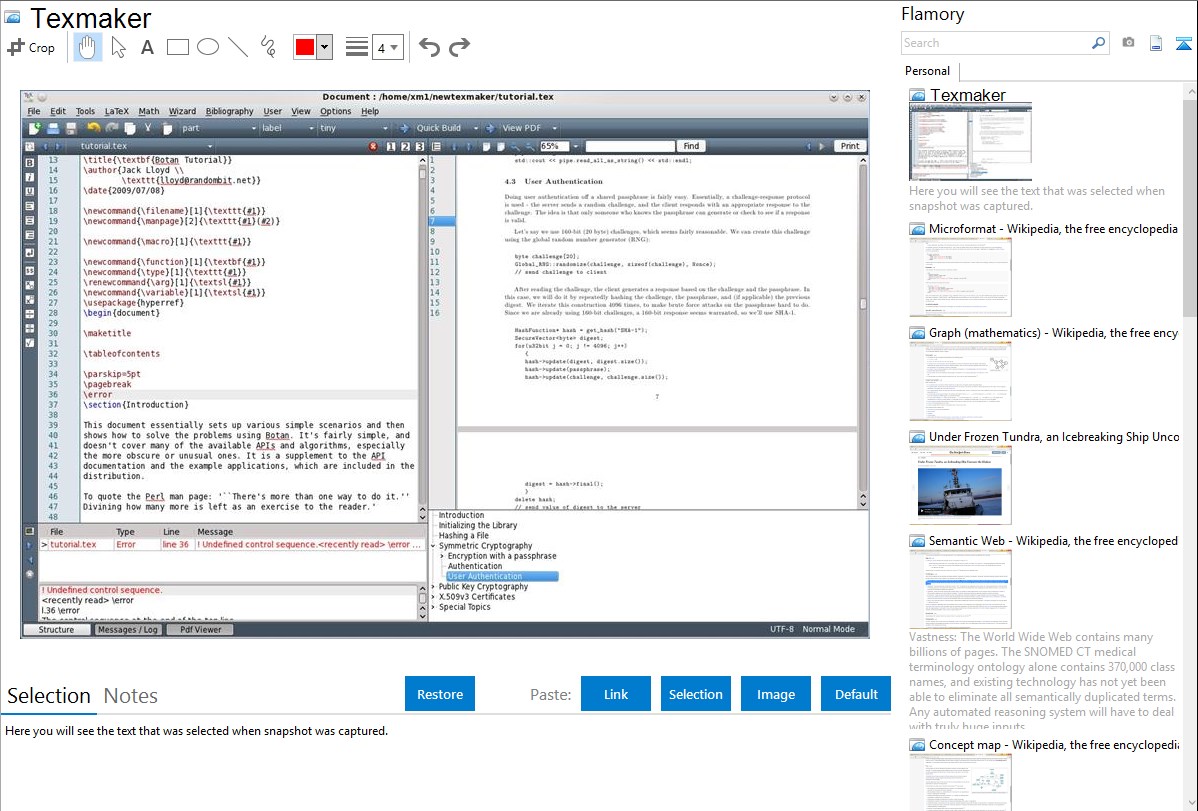Viewport: 1198px width, 811px height.
Task: Click the blue collapse-to-top arrow icon
Action: (1183, 43)
